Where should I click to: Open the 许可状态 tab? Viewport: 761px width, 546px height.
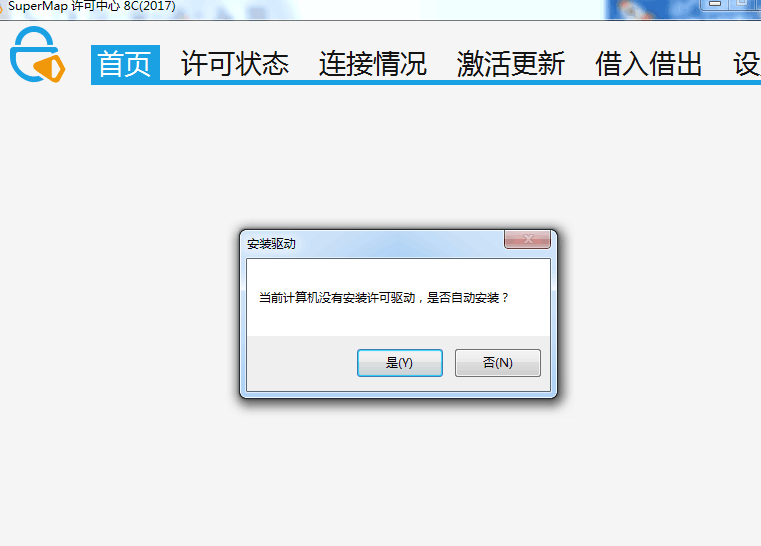click(x=235, y=64)
